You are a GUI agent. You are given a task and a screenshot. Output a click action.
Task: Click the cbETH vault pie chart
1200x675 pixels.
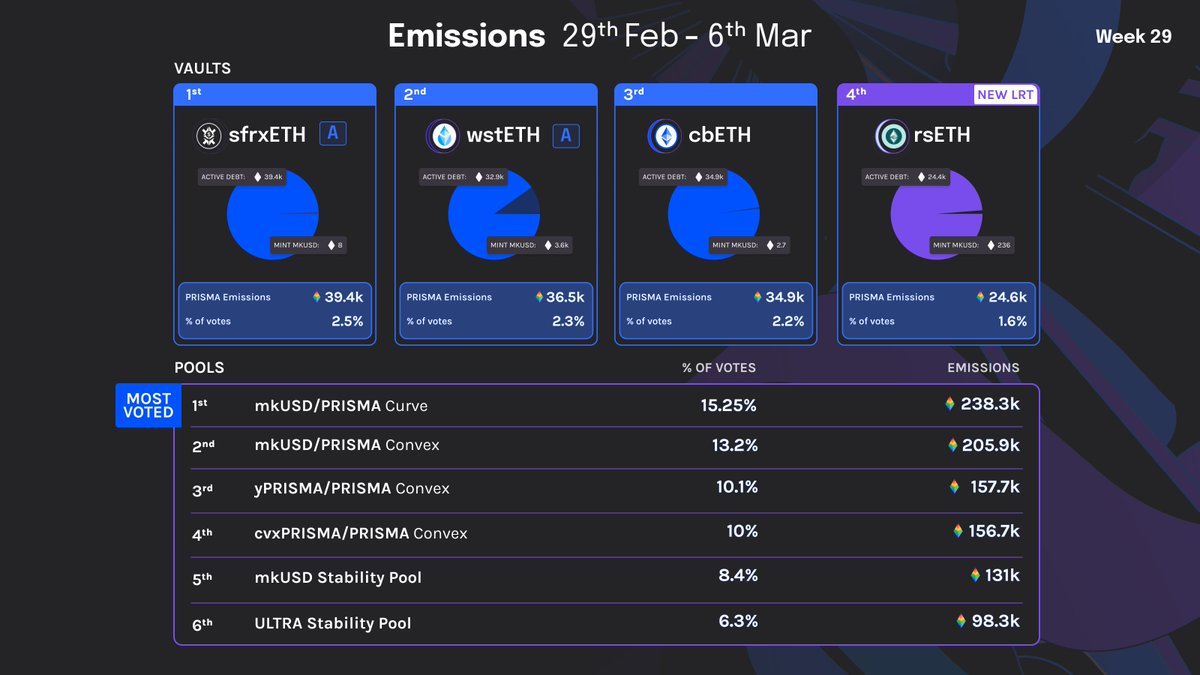[714, 214]
